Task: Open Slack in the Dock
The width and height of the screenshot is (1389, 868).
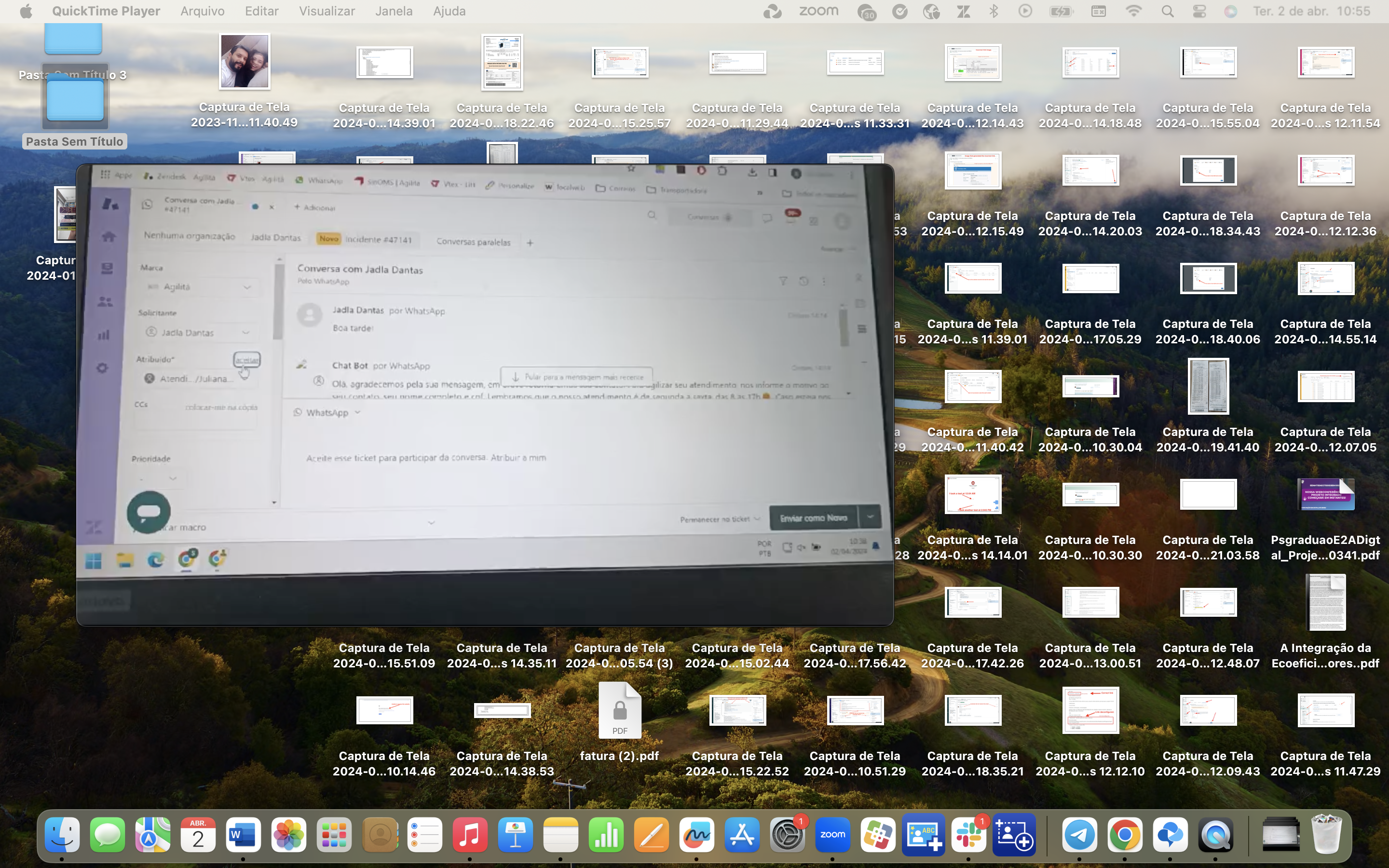Action: click(x=968, y=835)
